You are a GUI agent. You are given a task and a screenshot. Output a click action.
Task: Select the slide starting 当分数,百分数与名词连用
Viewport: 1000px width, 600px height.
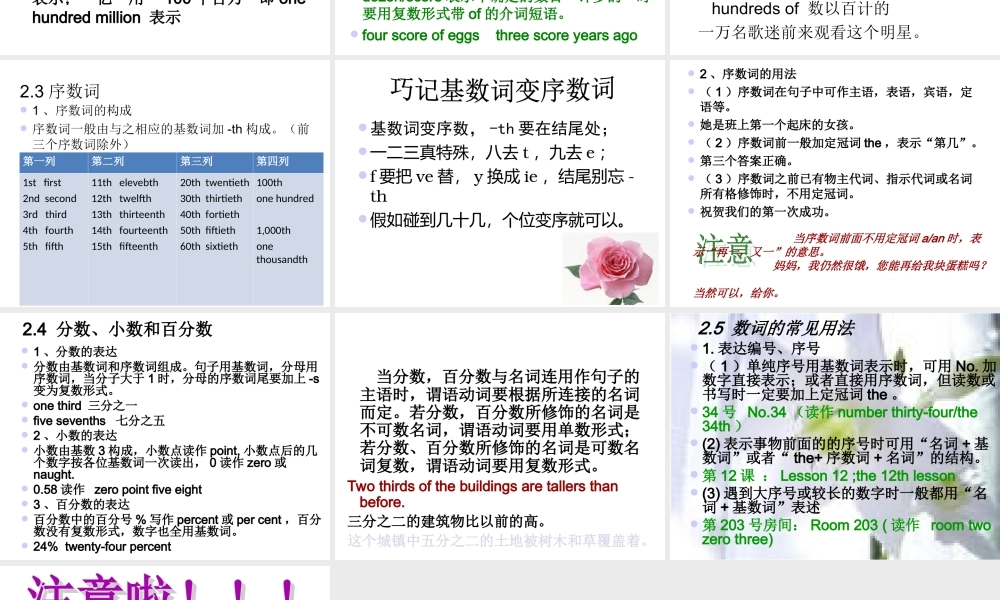point(500,436)
